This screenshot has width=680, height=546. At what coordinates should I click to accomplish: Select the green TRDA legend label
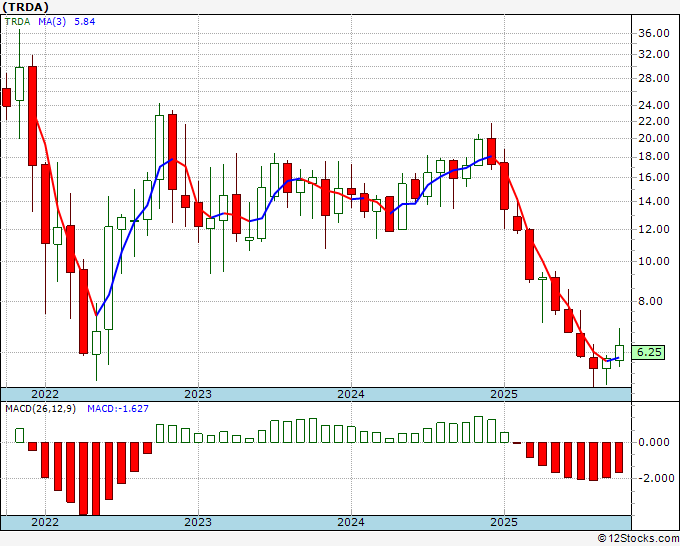pyautogui.click(x=17, y=22)
